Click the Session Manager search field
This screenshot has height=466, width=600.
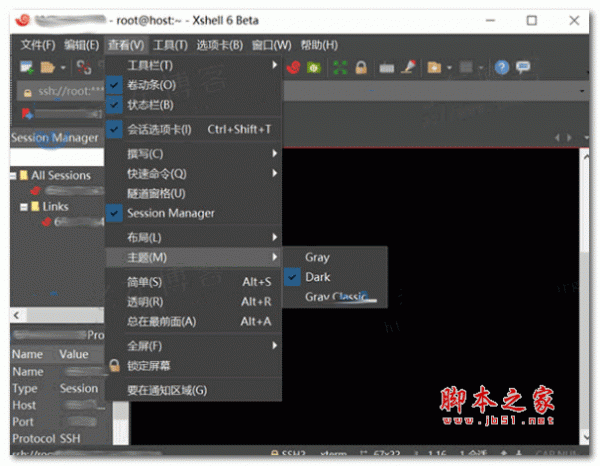(57, 157)
